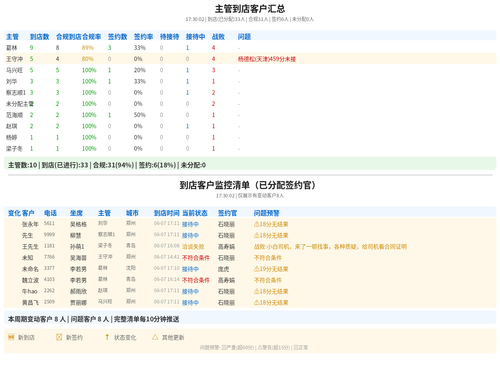
Task: Click the 主管 header in the summary table
Action: click(12, 37)
